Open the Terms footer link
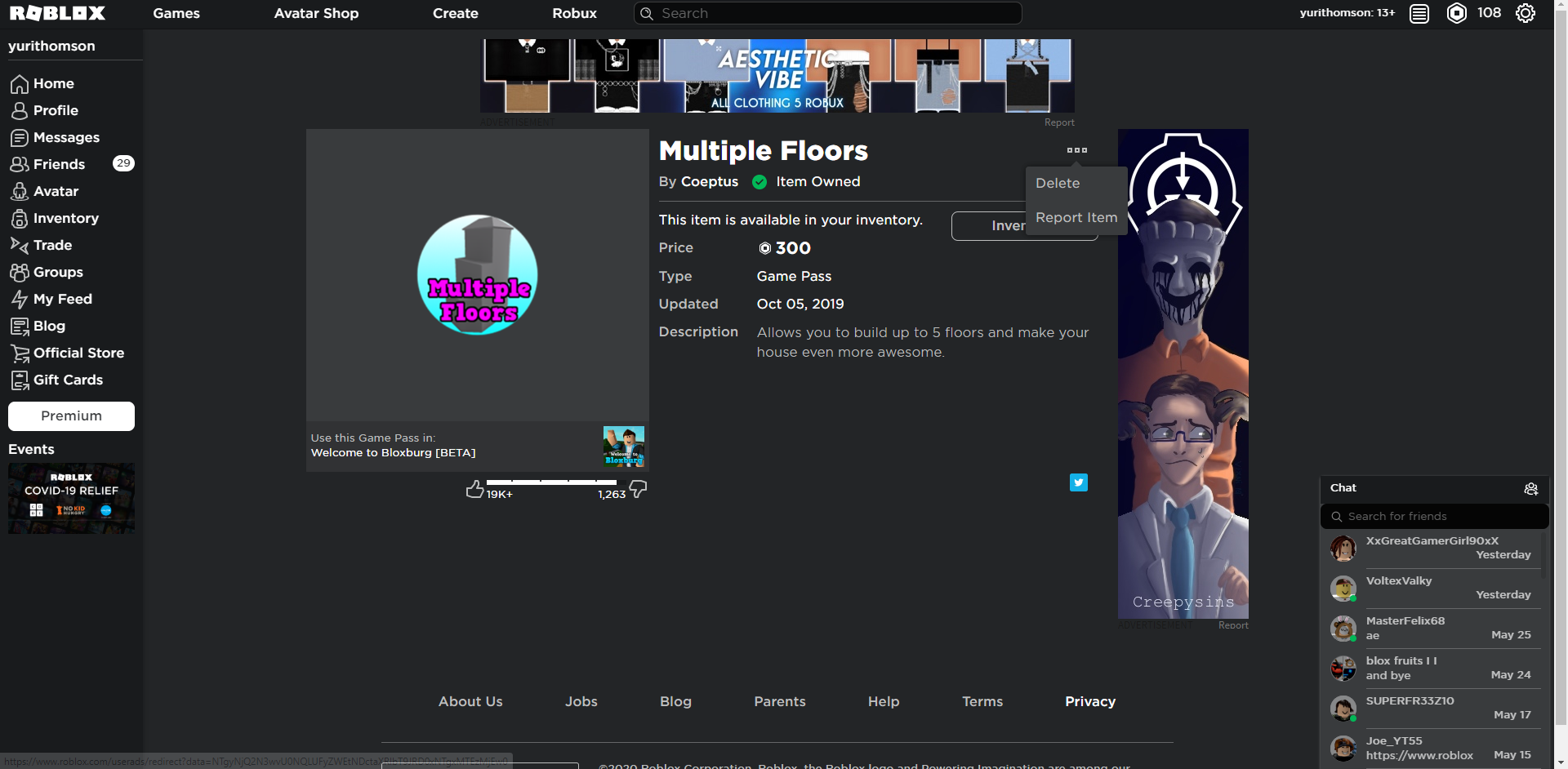 (x=982, y=702)
